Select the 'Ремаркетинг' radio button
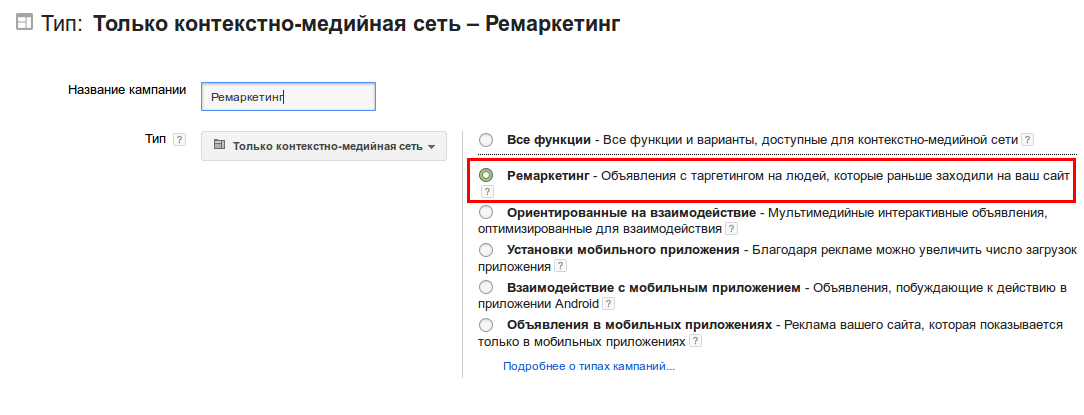Screen dimensions: 1084x415 [x=486, y=175]
